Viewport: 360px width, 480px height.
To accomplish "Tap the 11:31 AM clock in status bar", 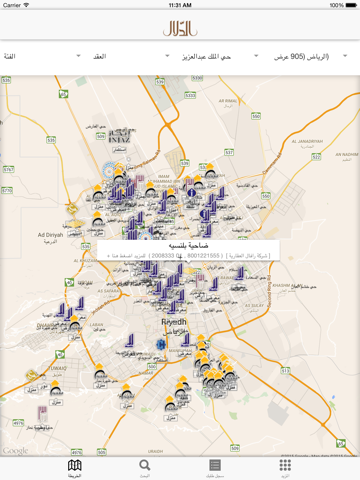I will click(x=180, y=5).
